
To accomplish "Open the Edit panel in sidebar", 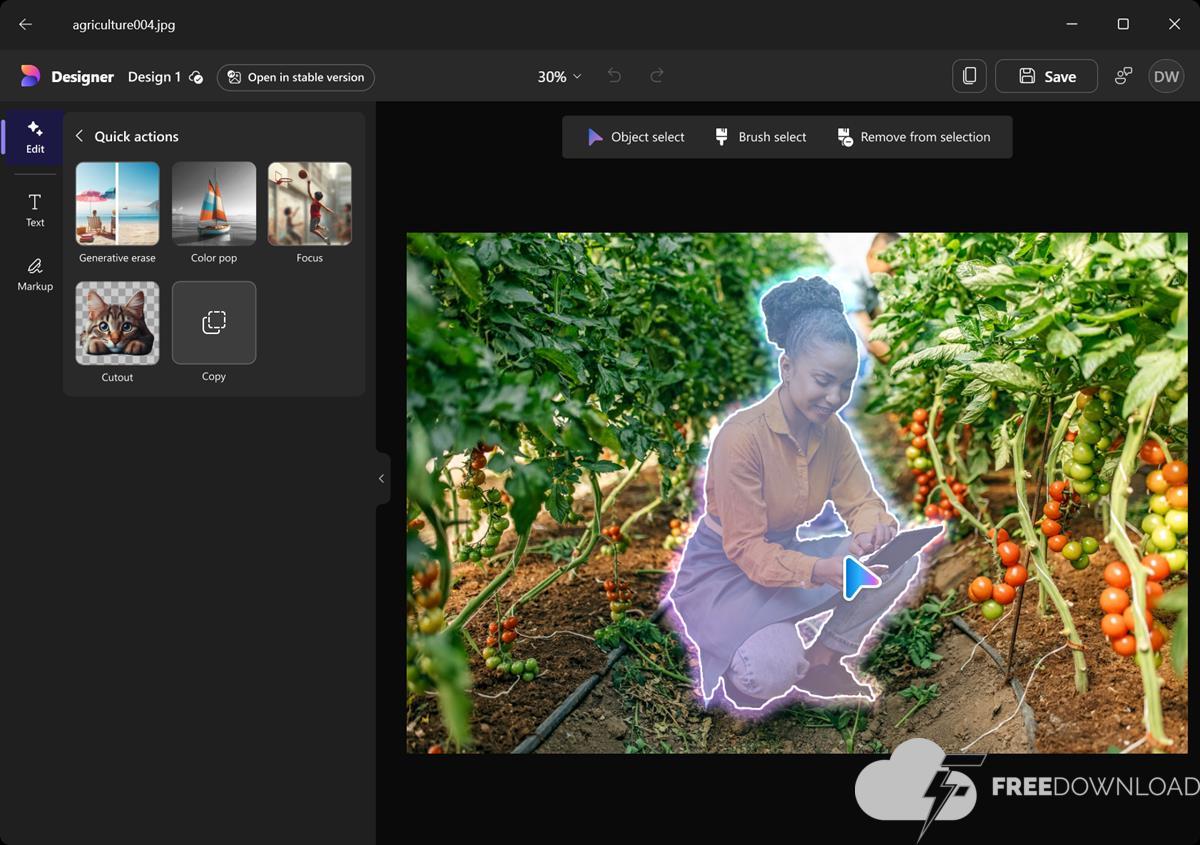I will click(35, 137).
